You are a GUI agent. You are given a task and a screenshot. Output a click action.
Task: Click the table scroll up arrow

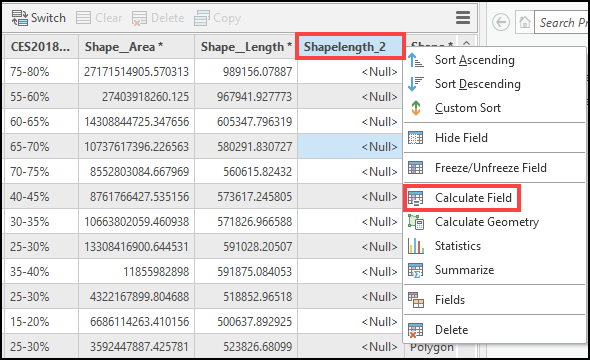point(467,44)
